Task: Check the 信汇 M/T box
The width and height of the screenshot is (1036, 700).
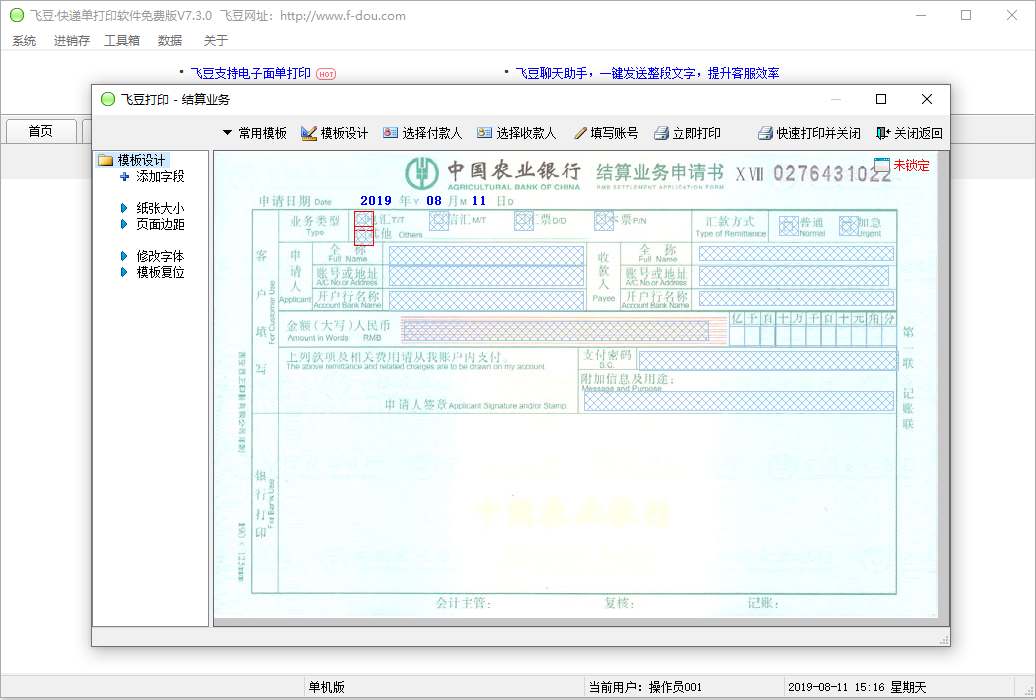Action: 439,221
